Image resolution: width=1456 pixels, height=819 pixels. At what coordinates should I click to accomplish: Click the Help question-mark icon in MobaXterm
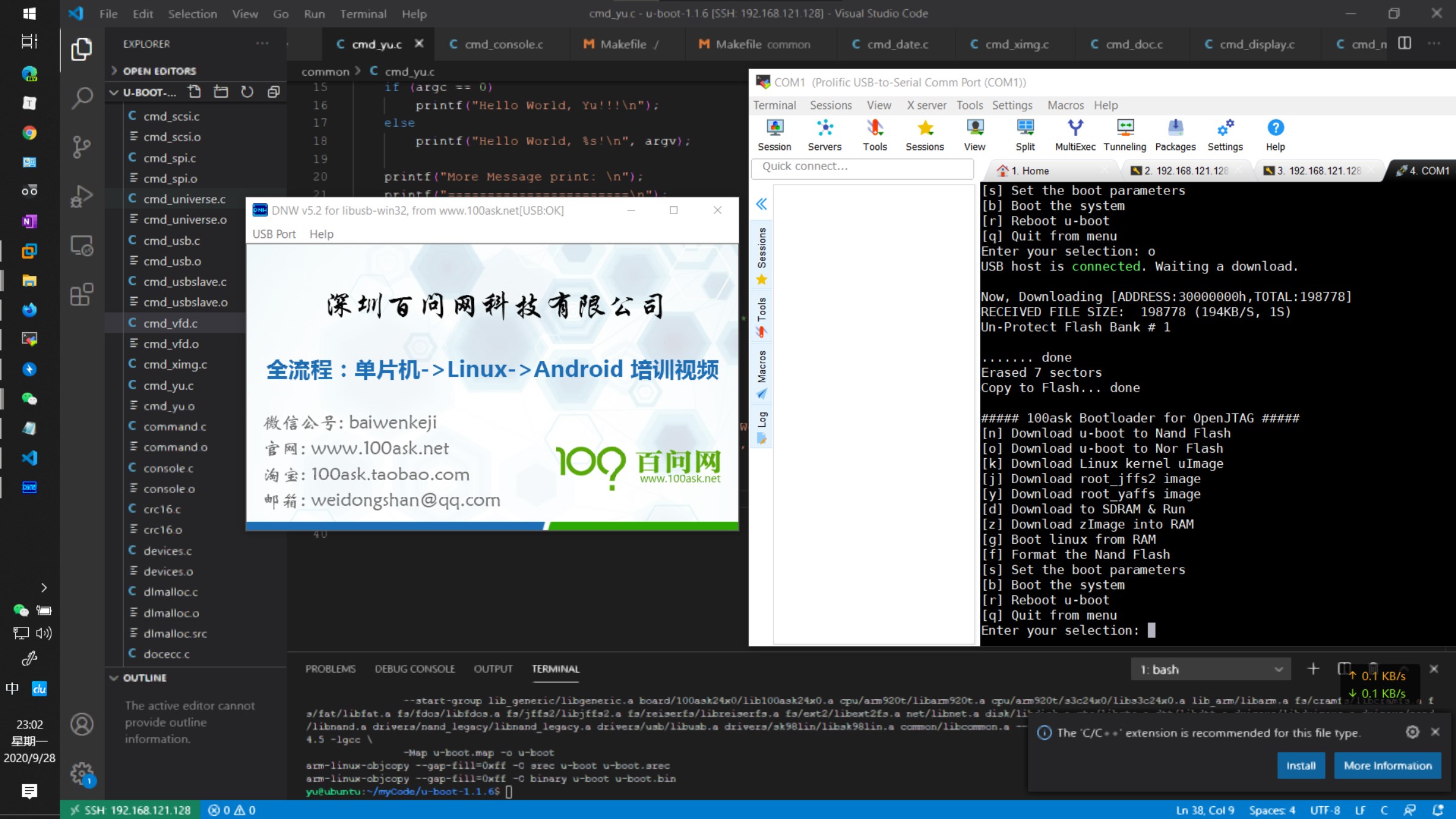pos(1276,135)
